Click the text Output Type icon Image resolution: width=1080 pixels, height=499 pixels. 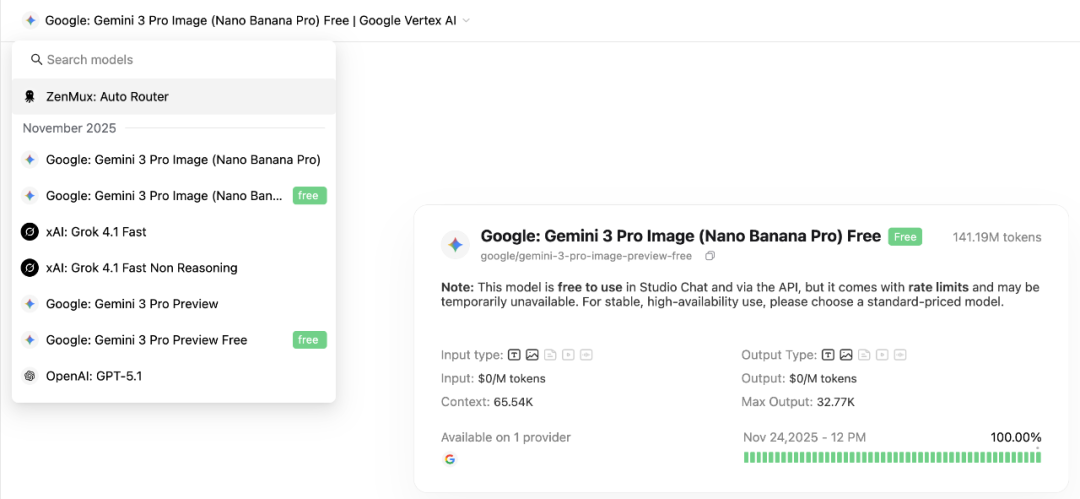pyautogui.click(x=828, y=355)
